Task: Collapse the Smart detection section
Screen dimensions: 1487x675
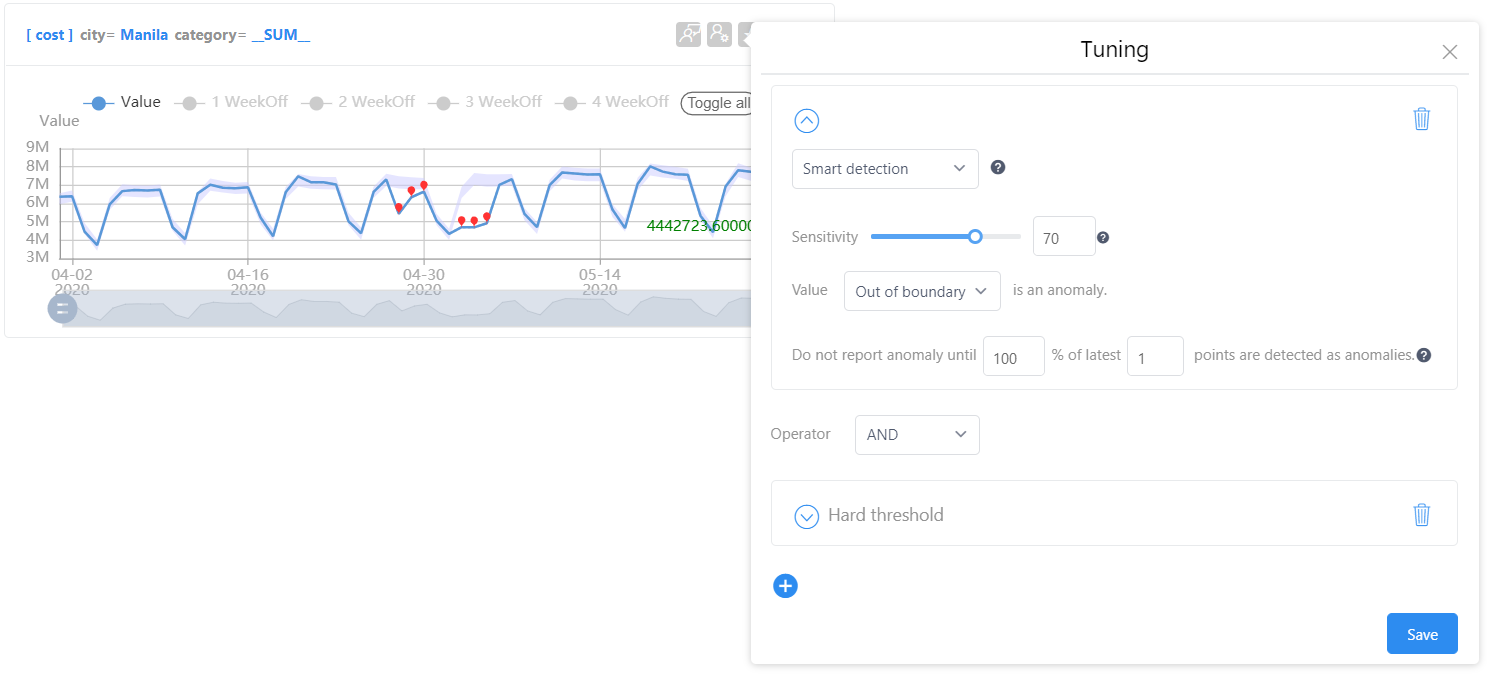Action: pos(806,121)
